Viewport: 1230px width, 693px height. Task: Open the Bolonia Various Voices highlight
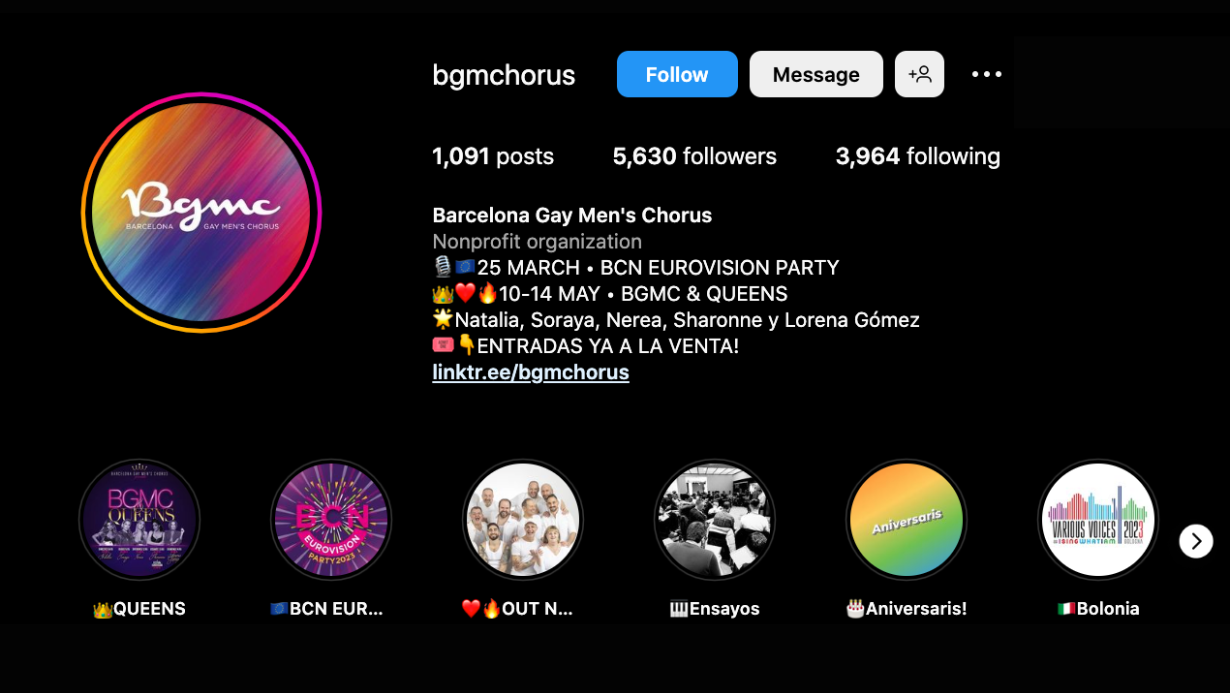(x=1098, y=520)
